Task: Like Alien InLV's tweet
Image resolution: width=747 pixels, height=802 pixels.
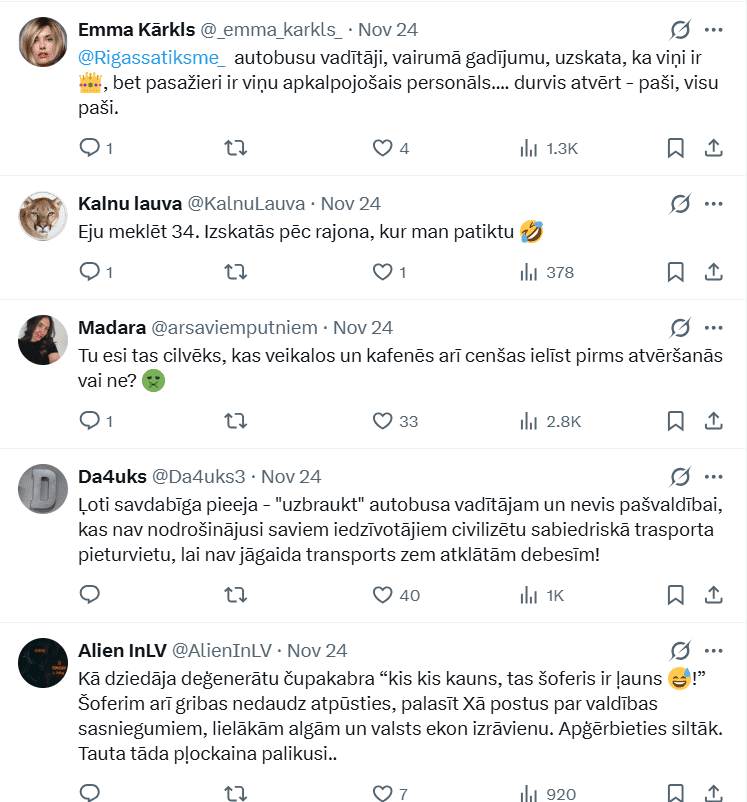Action: pyautogui.click(x=382, y=794)
